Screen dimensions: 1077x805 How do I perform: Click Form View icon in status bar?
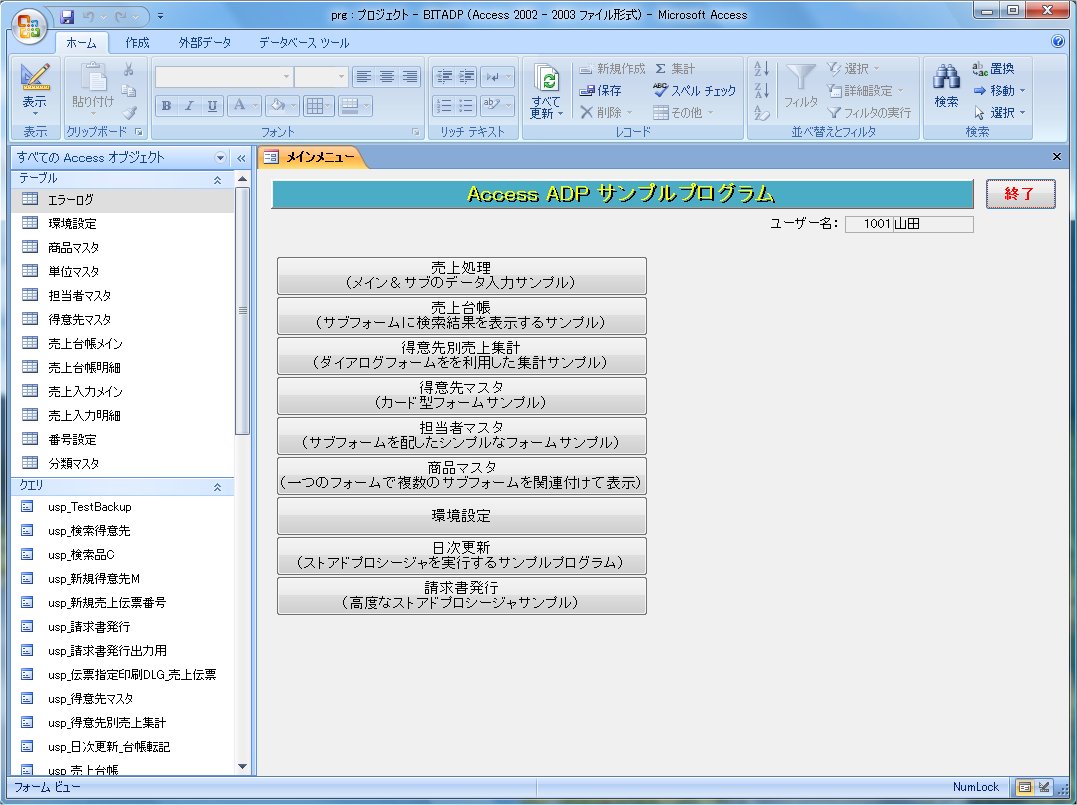coord(1024,787)
